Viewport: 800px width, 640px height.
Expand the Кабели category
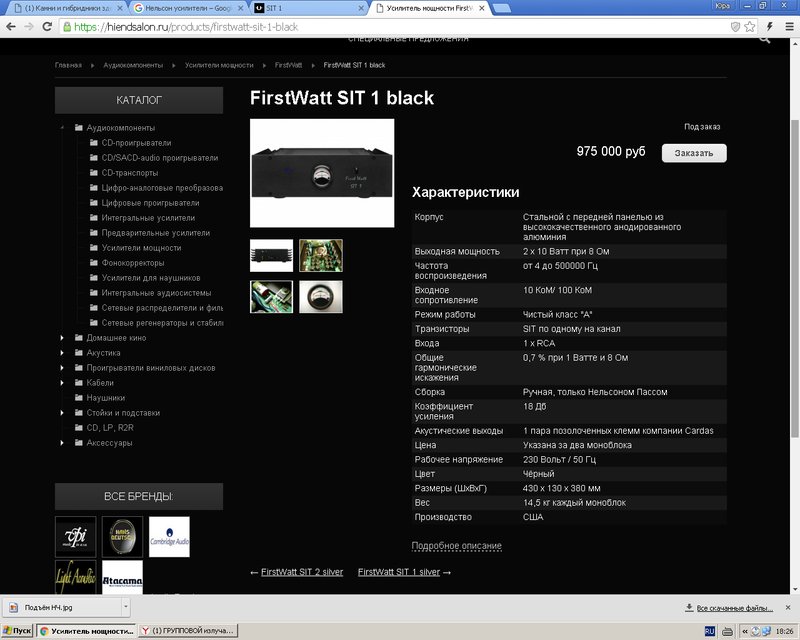[x=62, y=383]
